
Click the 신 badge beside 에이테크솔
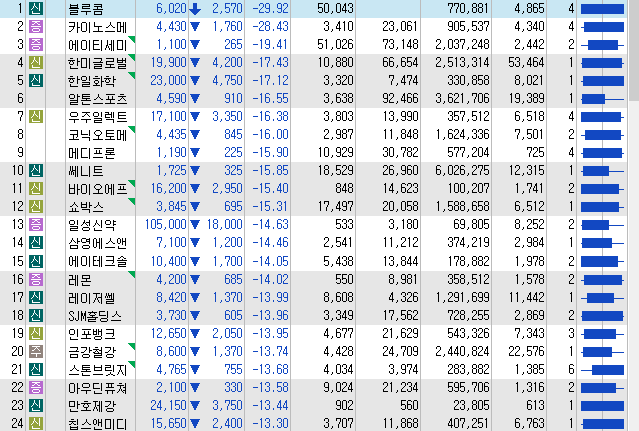pyautogui.click(x=36, y=261)
